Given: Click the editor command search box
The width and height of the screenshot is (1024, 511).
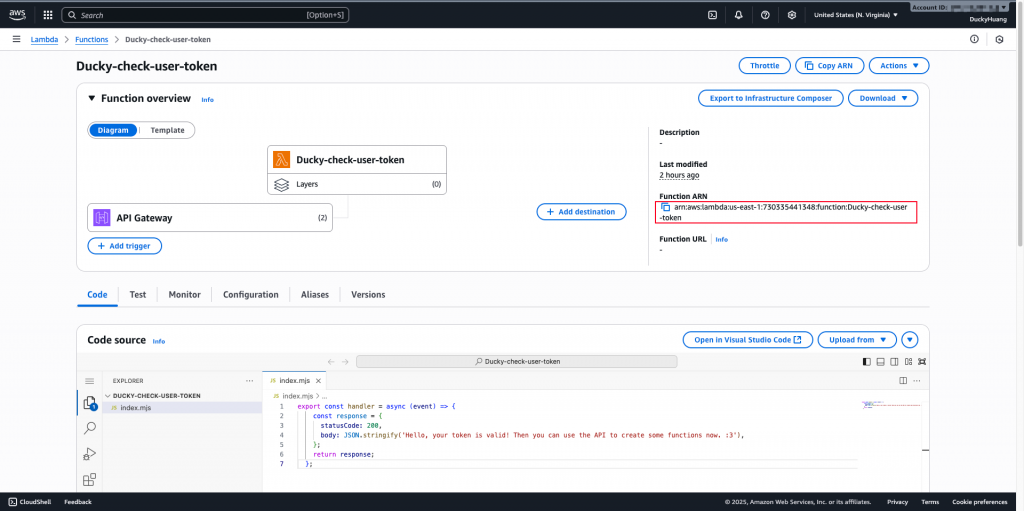Looking at the screenshot, I should [517, 361].
